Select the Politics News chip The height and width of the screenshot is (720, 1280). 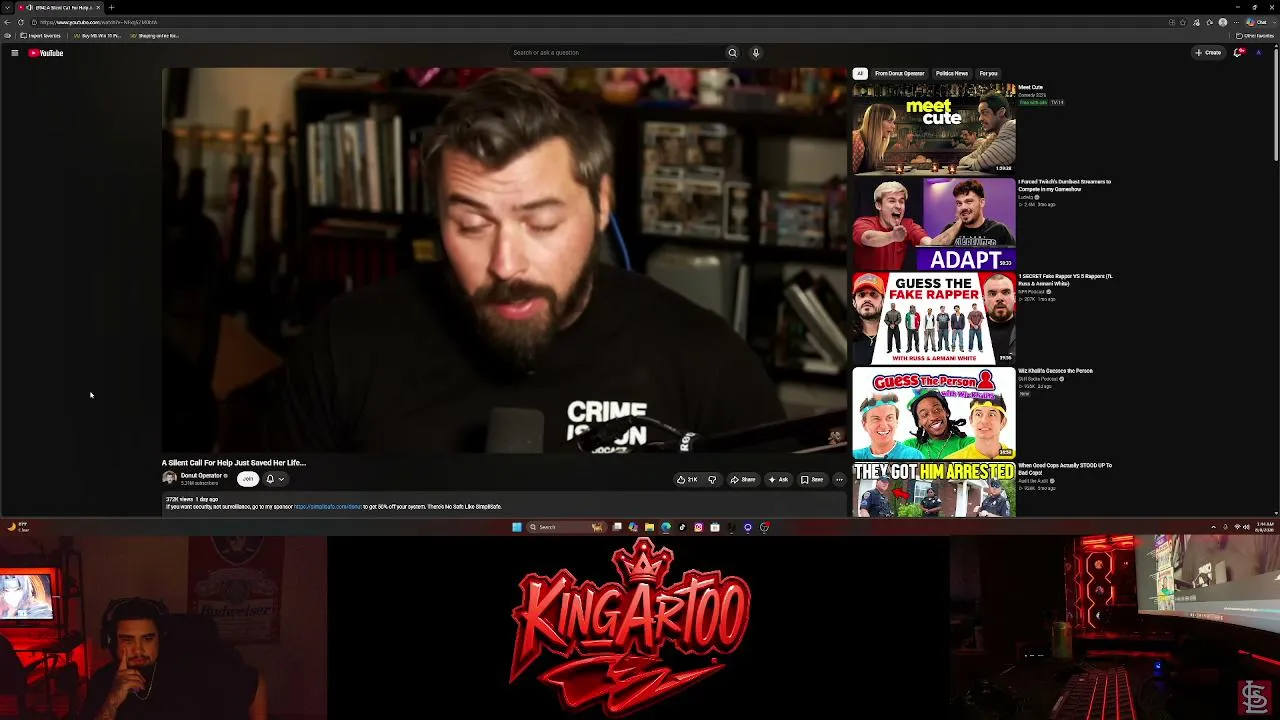click(952, 73)
